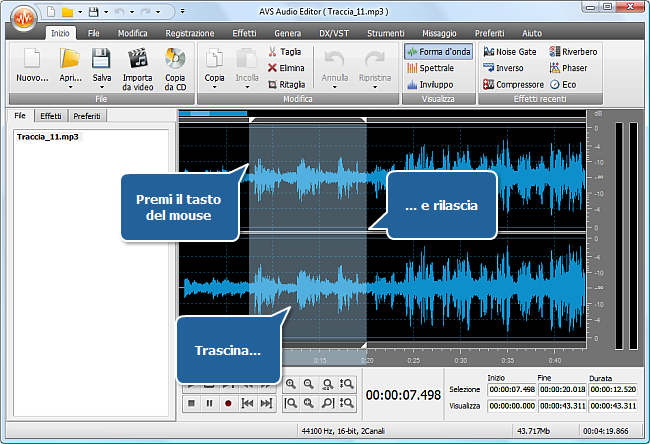Click the selection Inizio time field
650x444 pixels.
[x=510, y=390]
